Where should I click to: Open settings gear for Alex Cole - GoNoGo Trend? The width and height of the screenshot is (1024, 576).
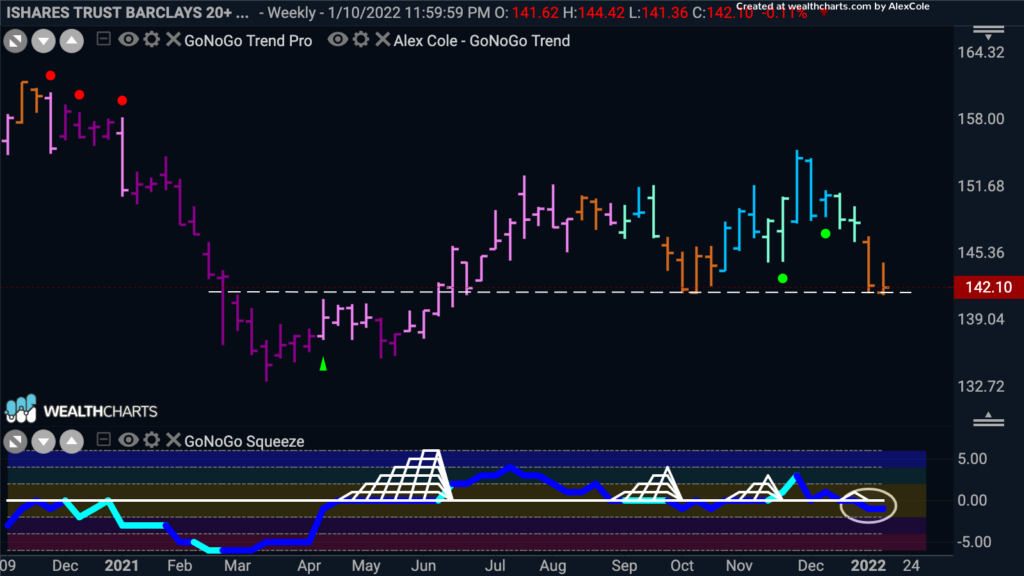click(361, 39)
